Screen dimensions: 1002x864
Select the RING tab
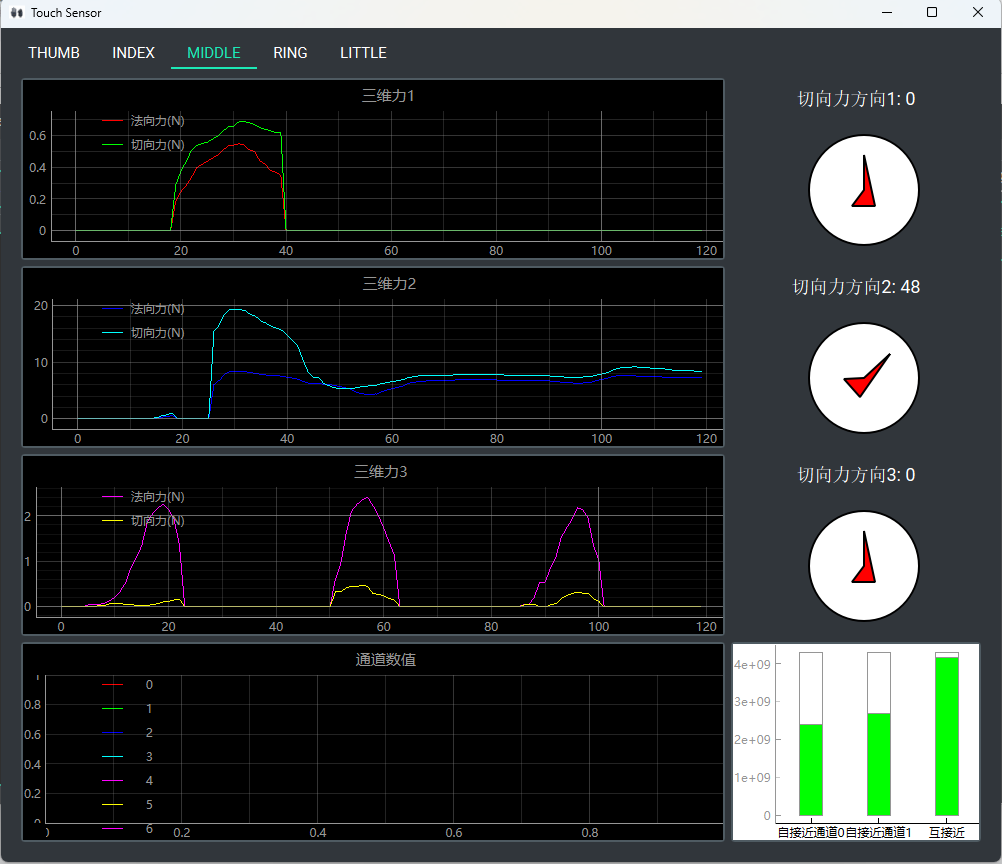point(290,53)
